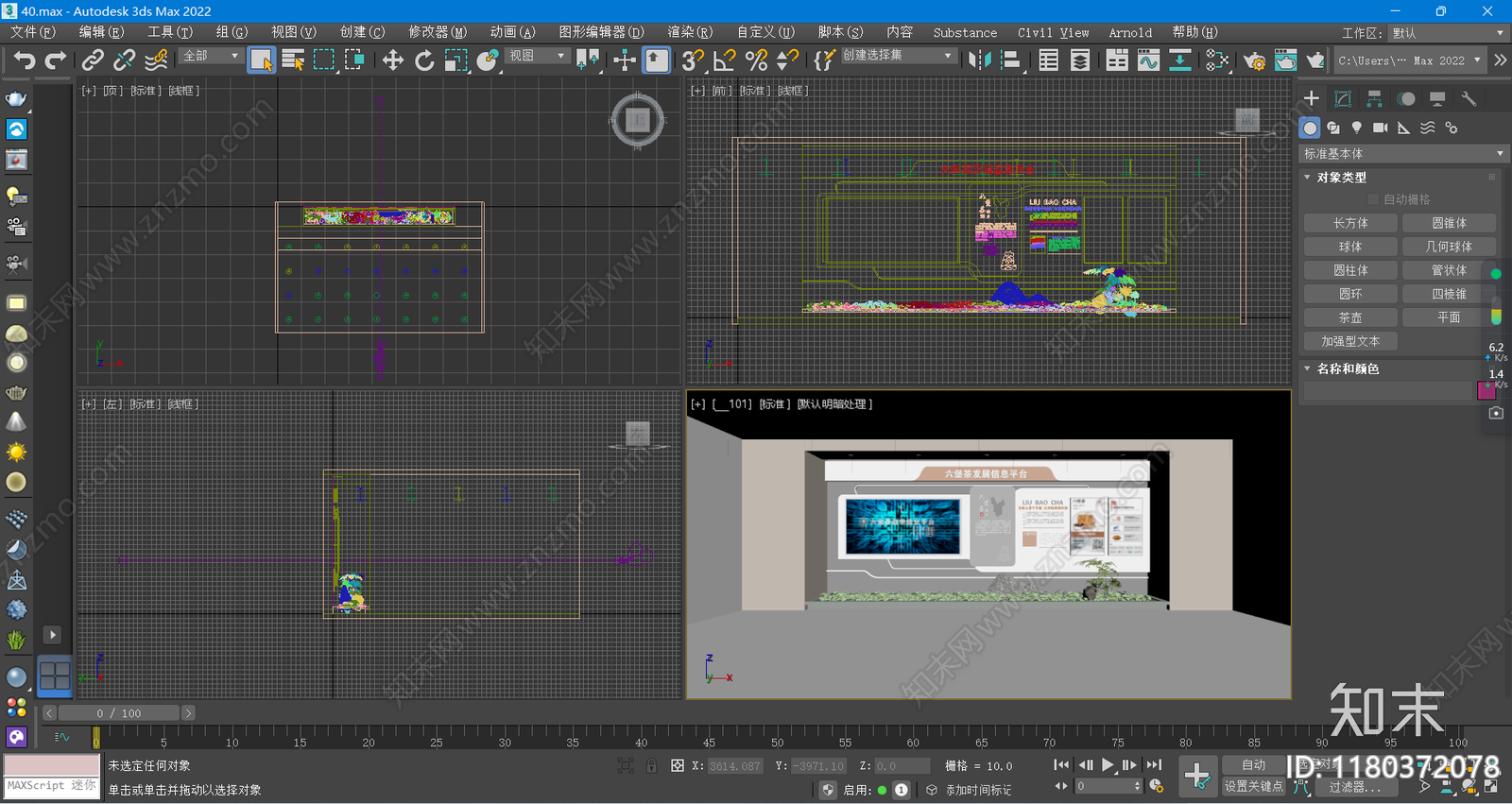Viewport: 1512px width, 804px height.
Task: Click the 平面 button
Action: pyautogui.click(x=1448, y=317)
